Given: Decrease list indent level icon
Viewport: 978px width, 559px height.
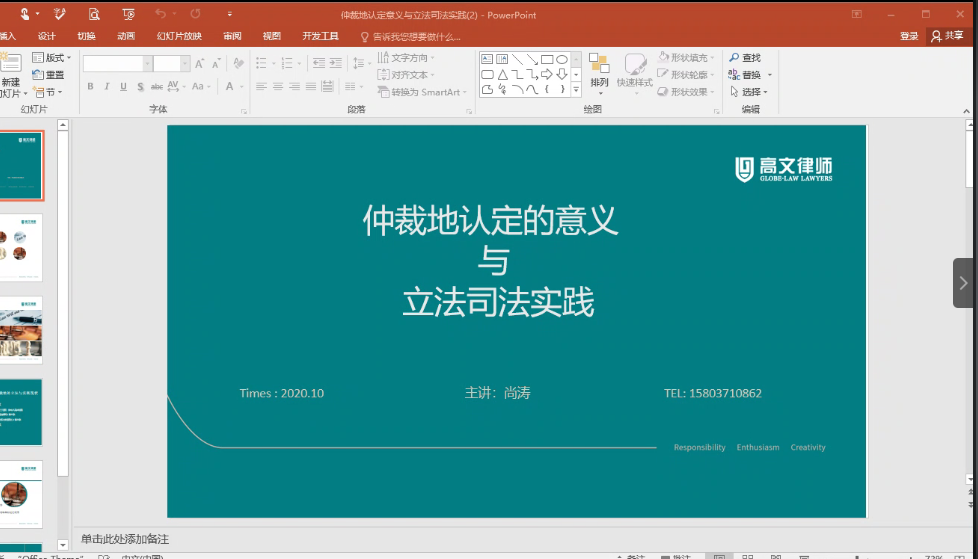Looking at the screenshot, I should tap(319, 63).
